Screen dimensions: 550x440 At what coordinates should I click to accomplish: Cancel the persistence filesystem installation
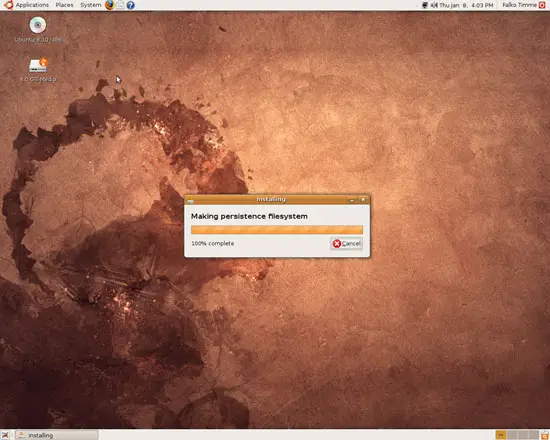(x=347, y=244)
